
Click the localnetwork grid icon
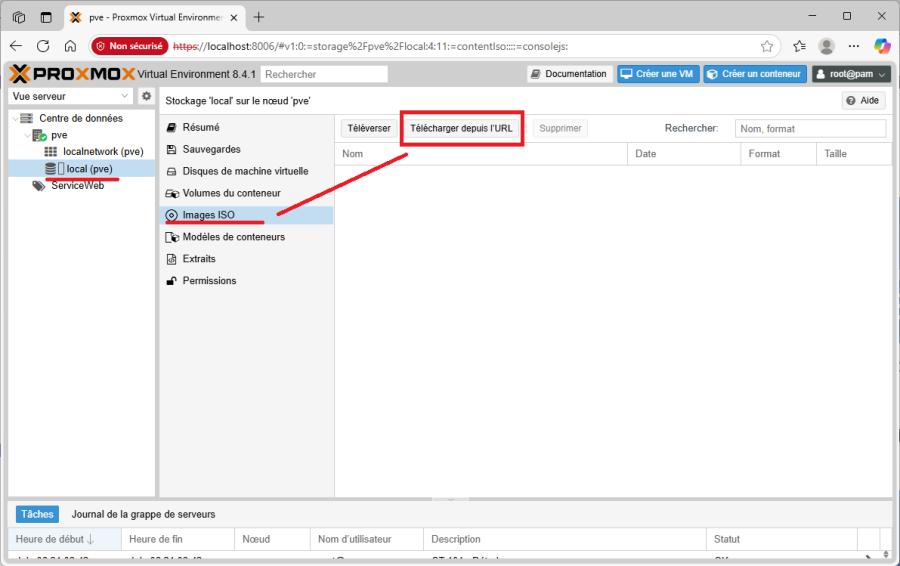pyautogui.click(x=51, y=152)
